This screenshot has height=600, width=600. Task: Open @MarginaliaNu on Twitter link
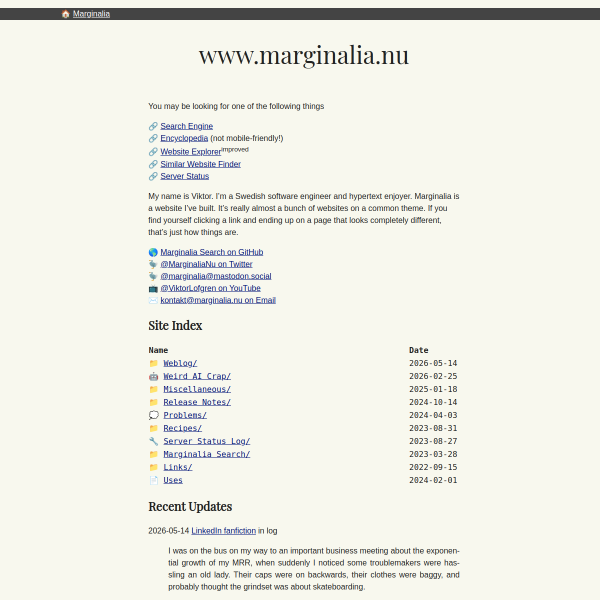tap(206, 264)
